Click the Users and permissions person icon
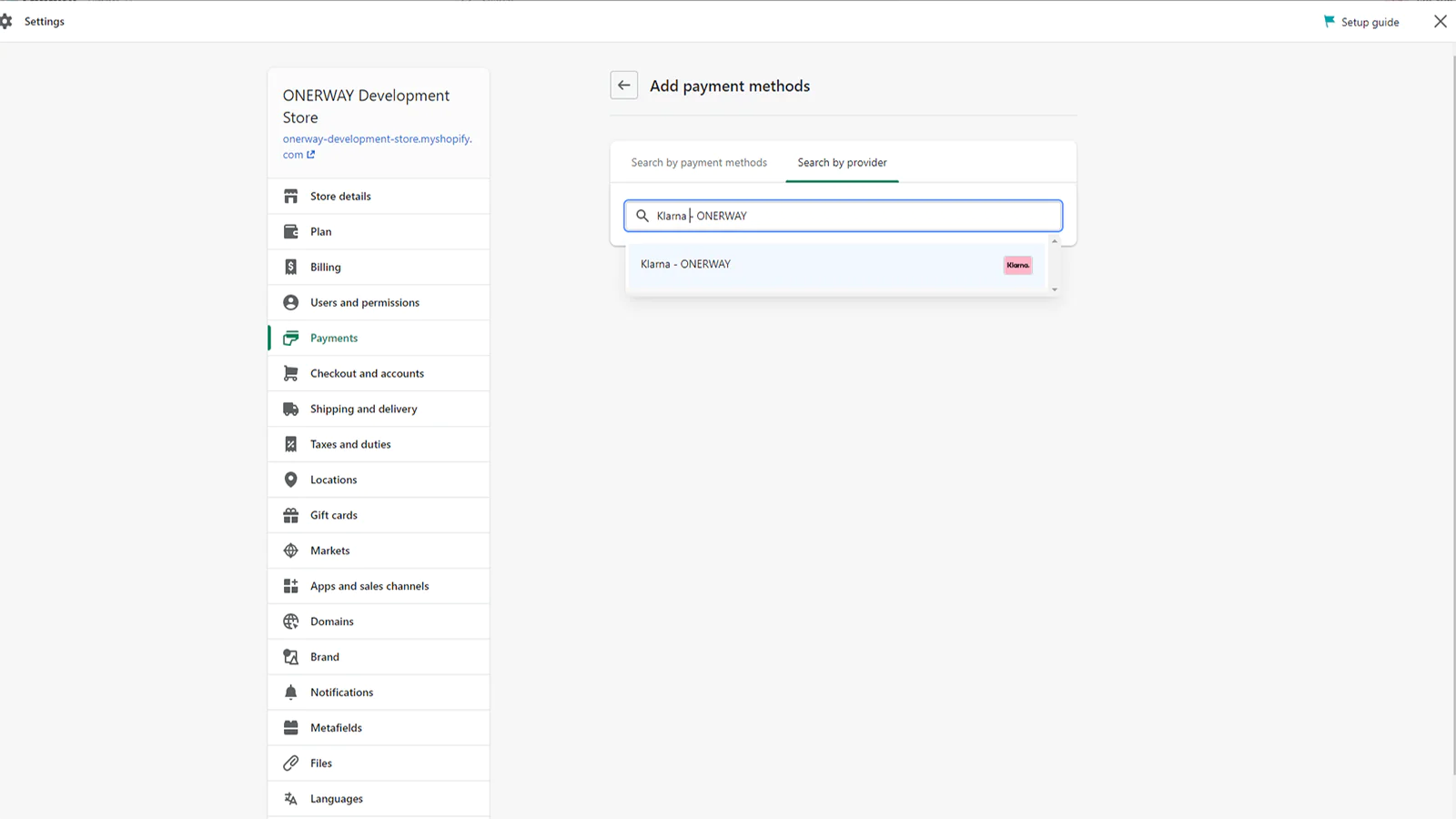This screenshot has width=1456, height=819. tap(291, 303)
